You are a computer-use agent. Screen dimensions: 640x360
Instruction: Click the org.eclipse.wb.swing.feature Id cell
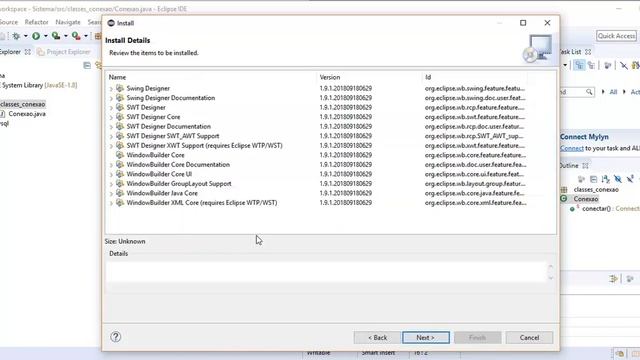coord(475,89)
